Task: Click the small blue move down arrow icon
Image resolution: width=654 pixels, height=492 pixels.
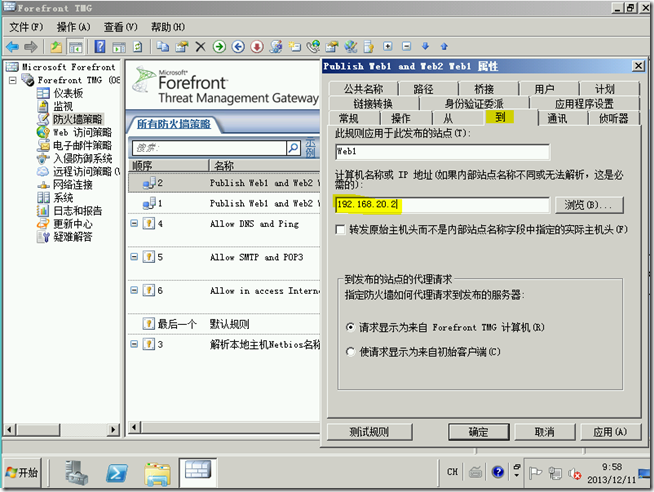Action: click(425, 46)
